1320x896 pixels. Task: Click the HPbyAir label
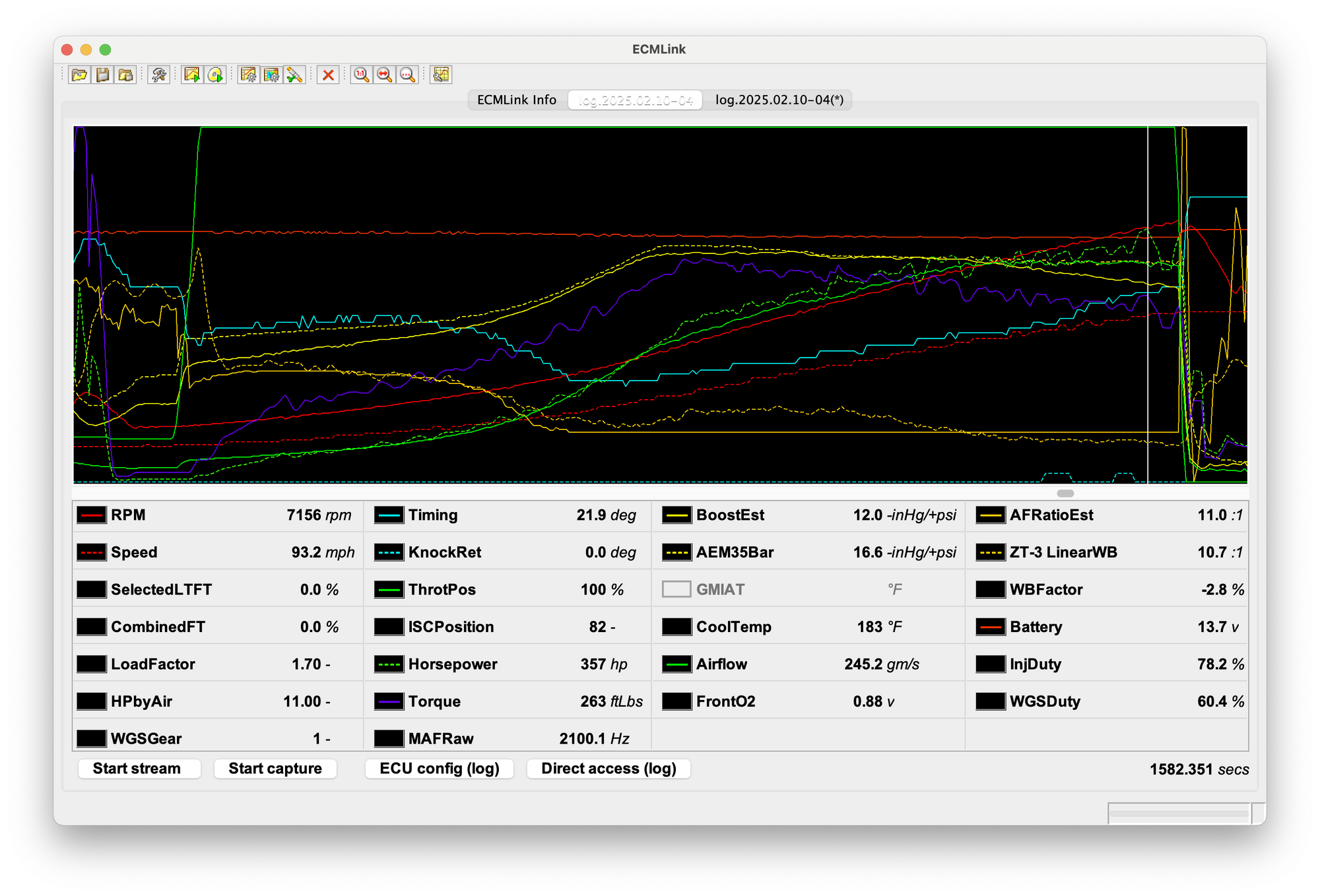click(141, 701)
